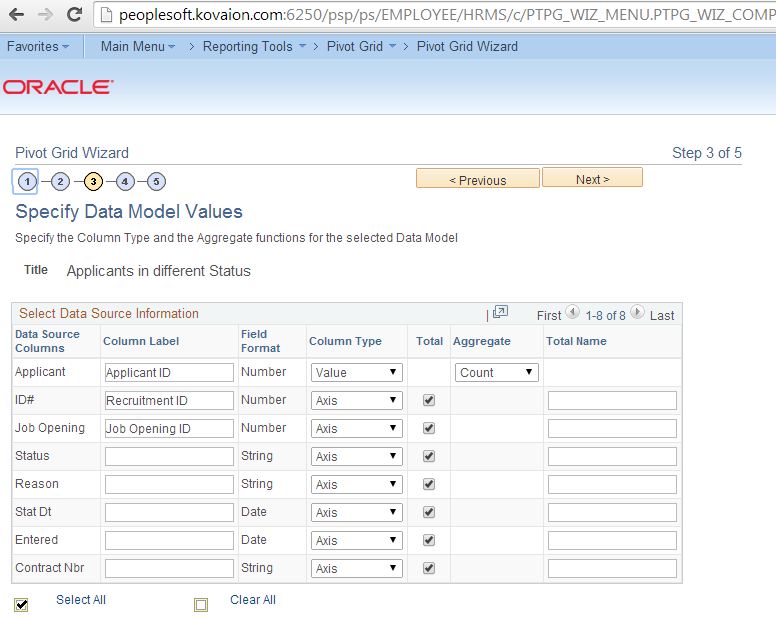This screenshot has height=618, width=776.
Task: Click the browser address bar URL
Action: [x=446, y=15]
